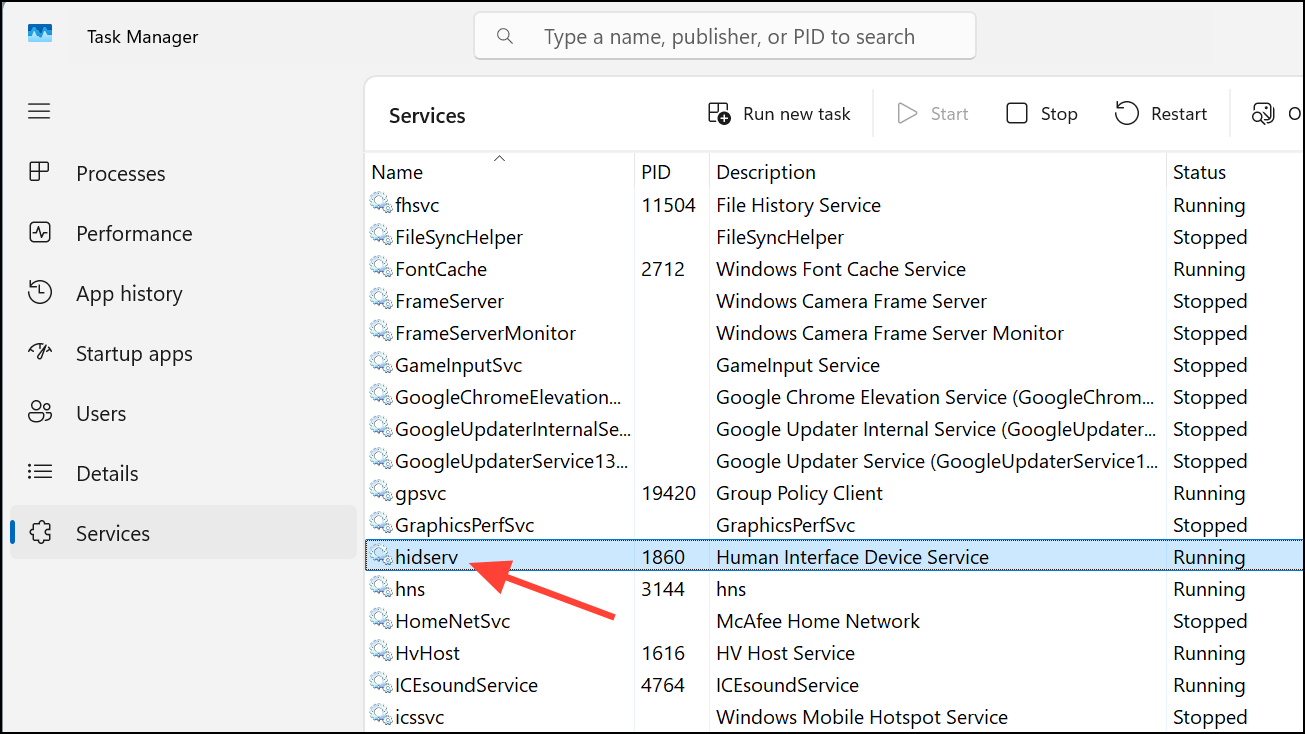
Task: Select the Performance sidebar icon
Action: (40, 233)
